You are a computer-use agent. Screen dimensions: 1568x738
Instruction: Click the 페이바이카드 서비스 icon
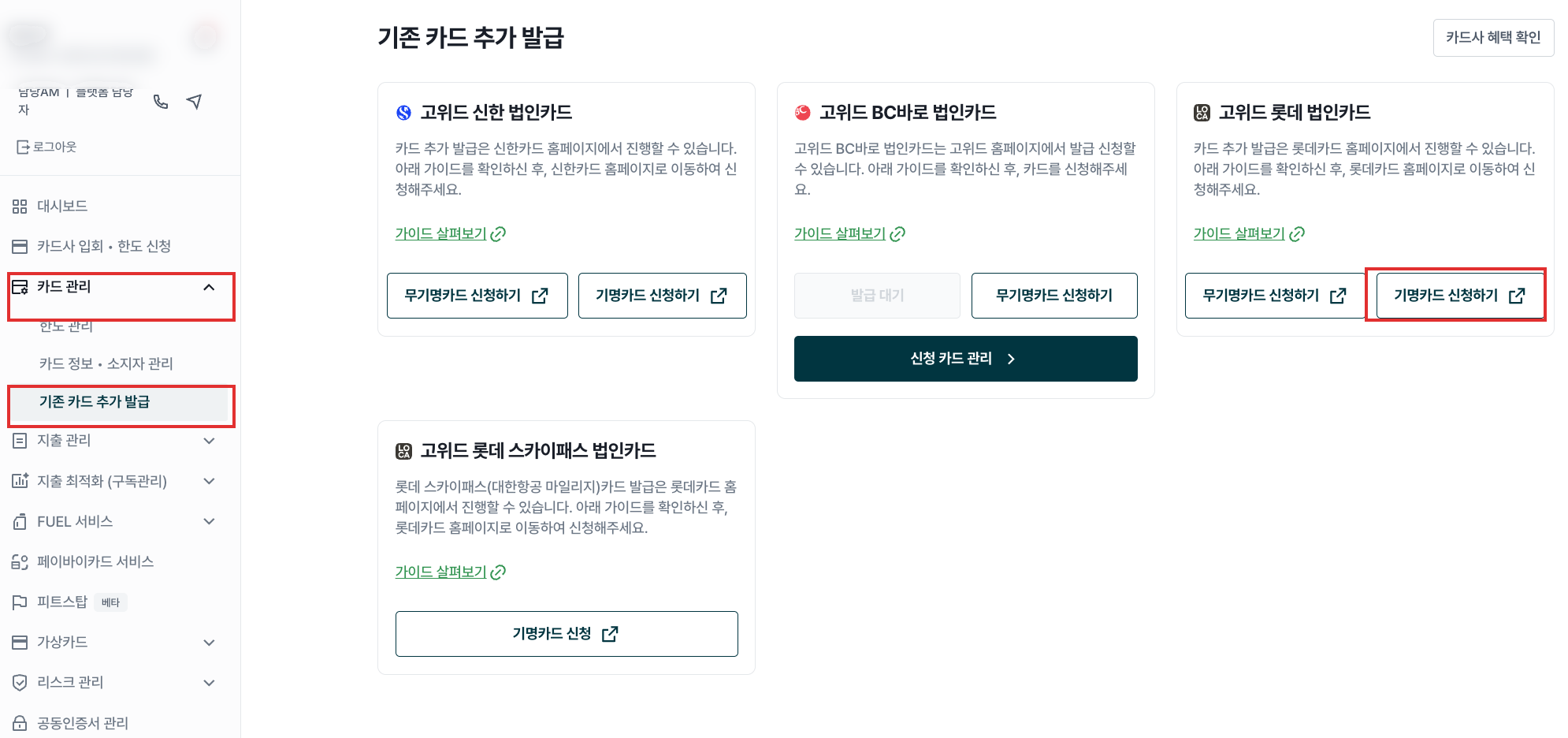(20, 562)
